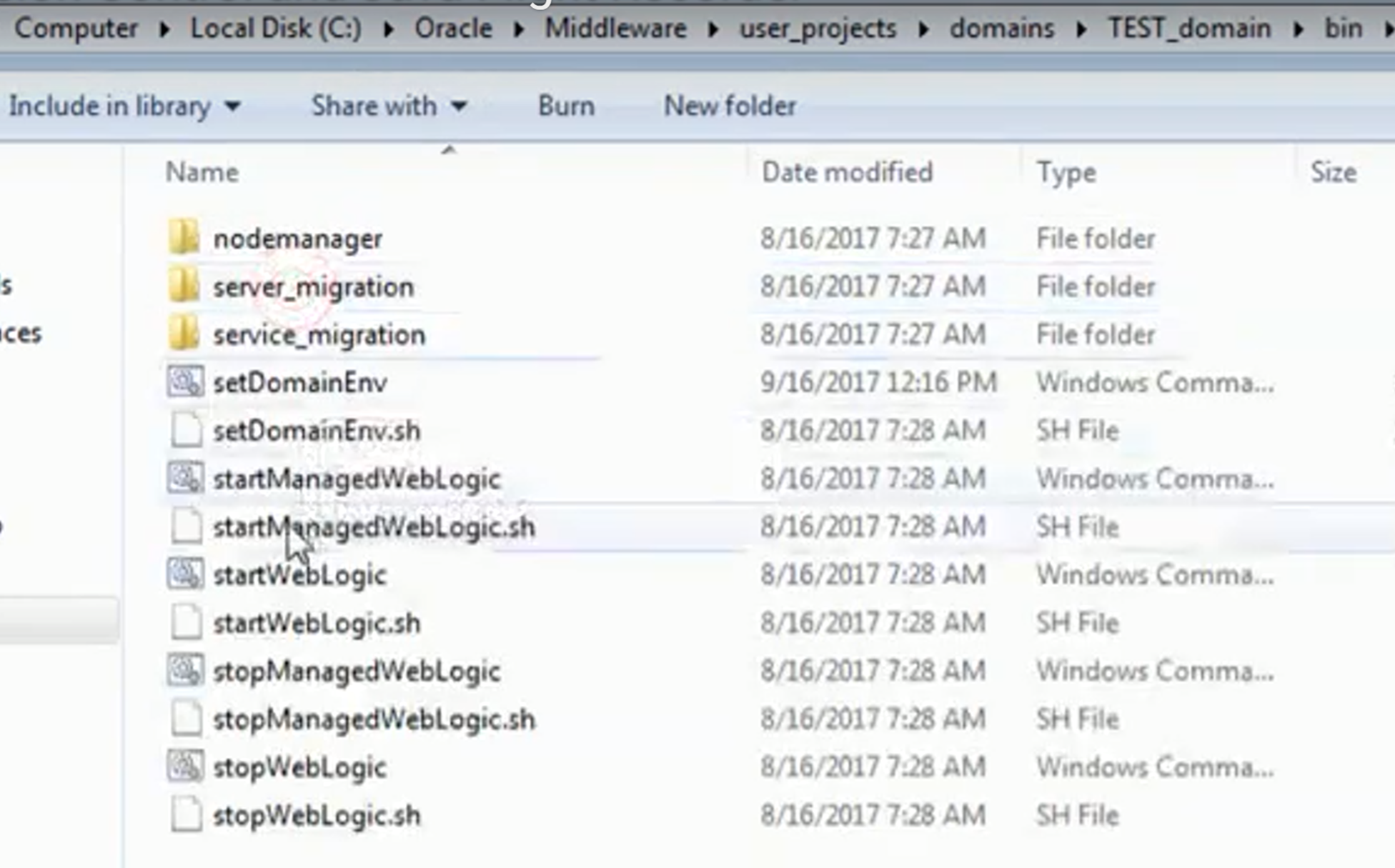1395x868 pixels.
Task: Go to Local Disk (C:) breadcrumb
Action: [276, 29]
